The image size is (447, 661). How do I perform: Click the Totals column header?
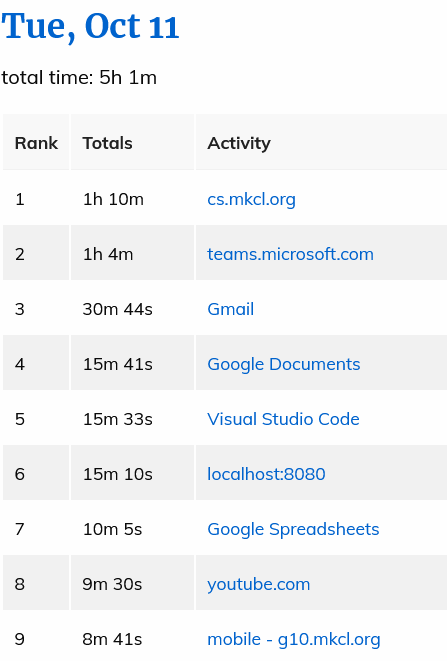(132, 143)
